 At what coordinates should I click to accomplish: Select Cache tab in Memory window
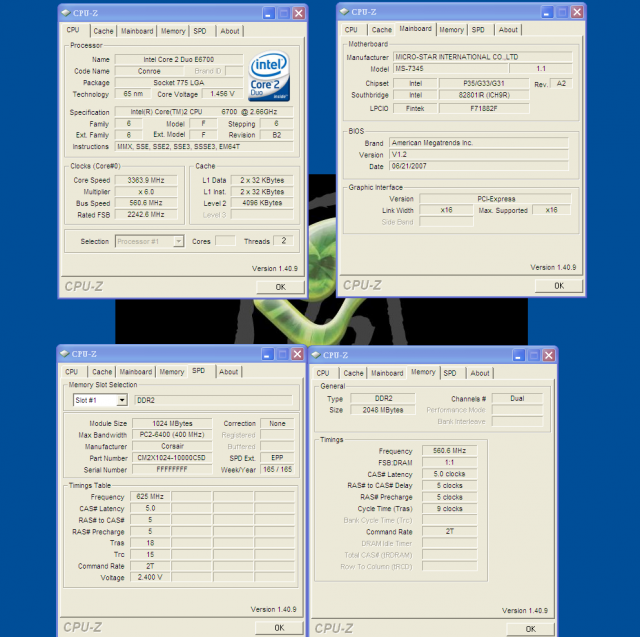pyautogui.click(x=353, y=373)
